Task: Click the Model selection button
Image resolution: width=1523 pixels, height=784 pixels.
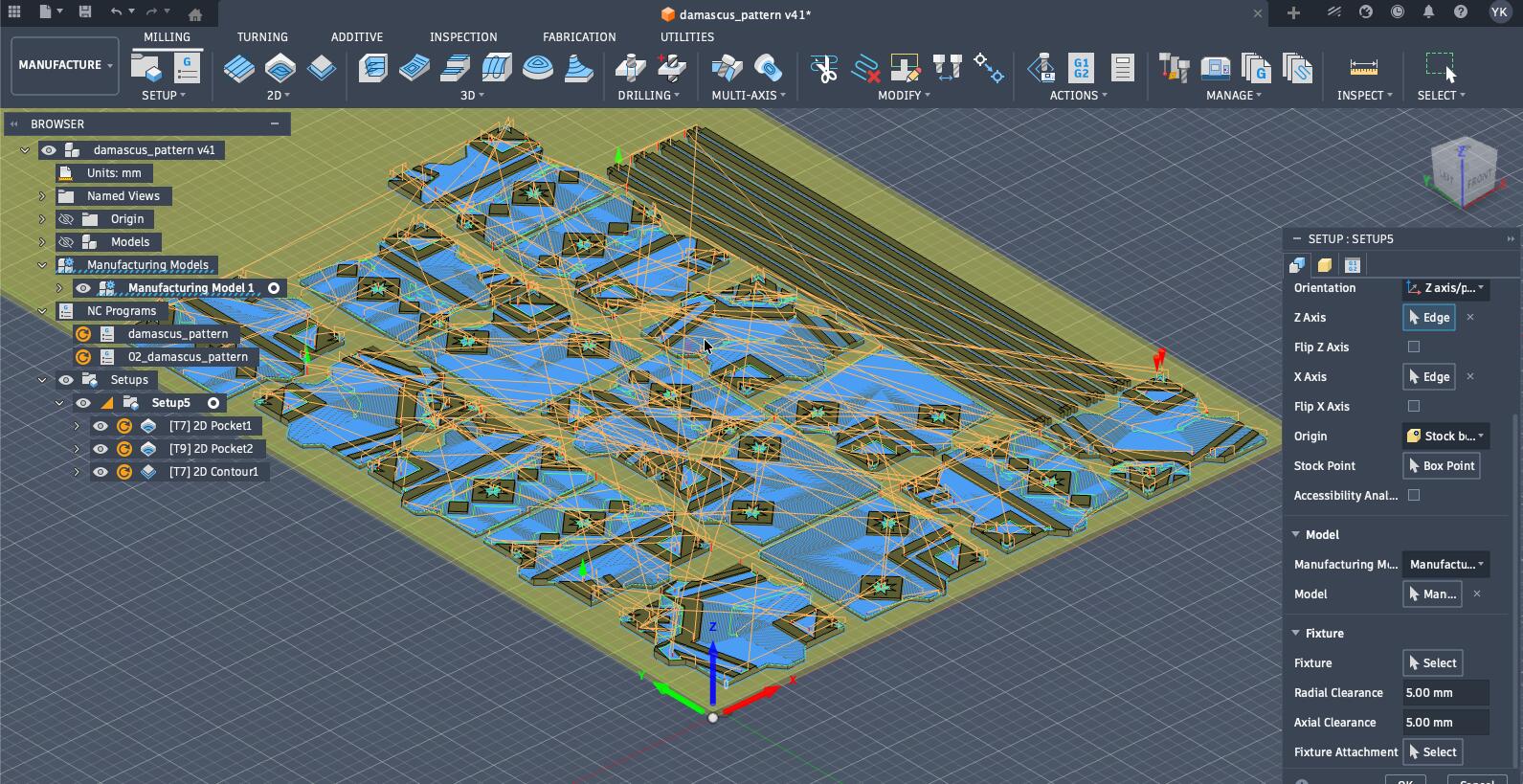Action: point(1433,594)
